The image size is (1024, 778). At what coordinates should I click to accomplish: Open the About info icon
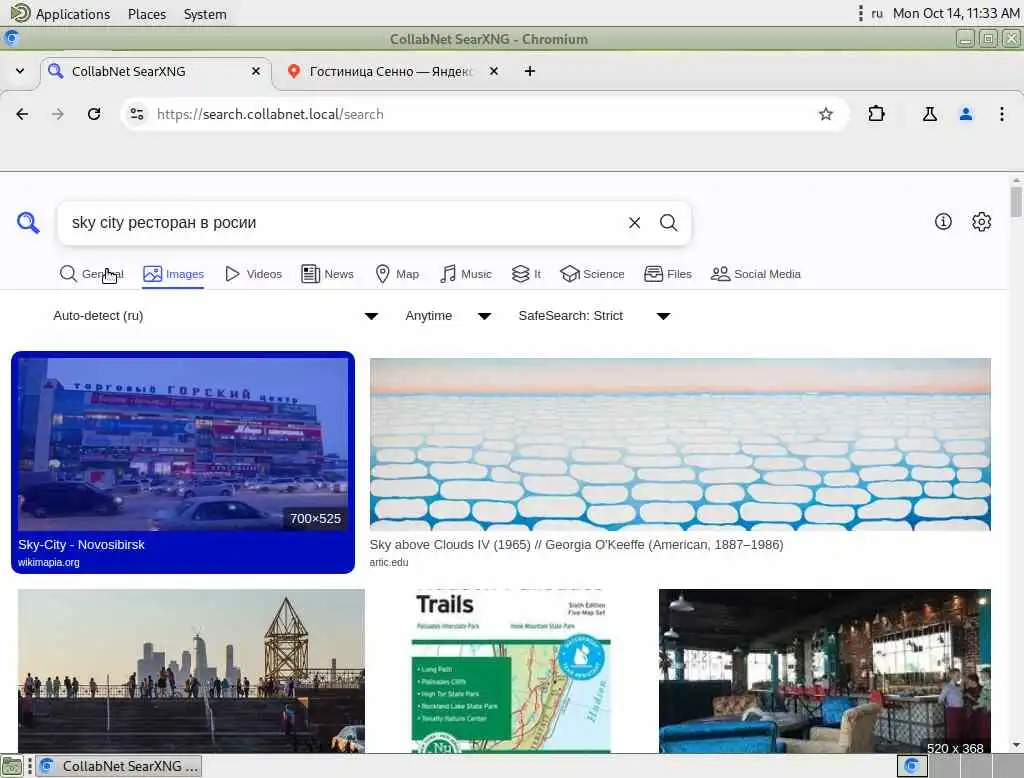click(x=943, y=221)
